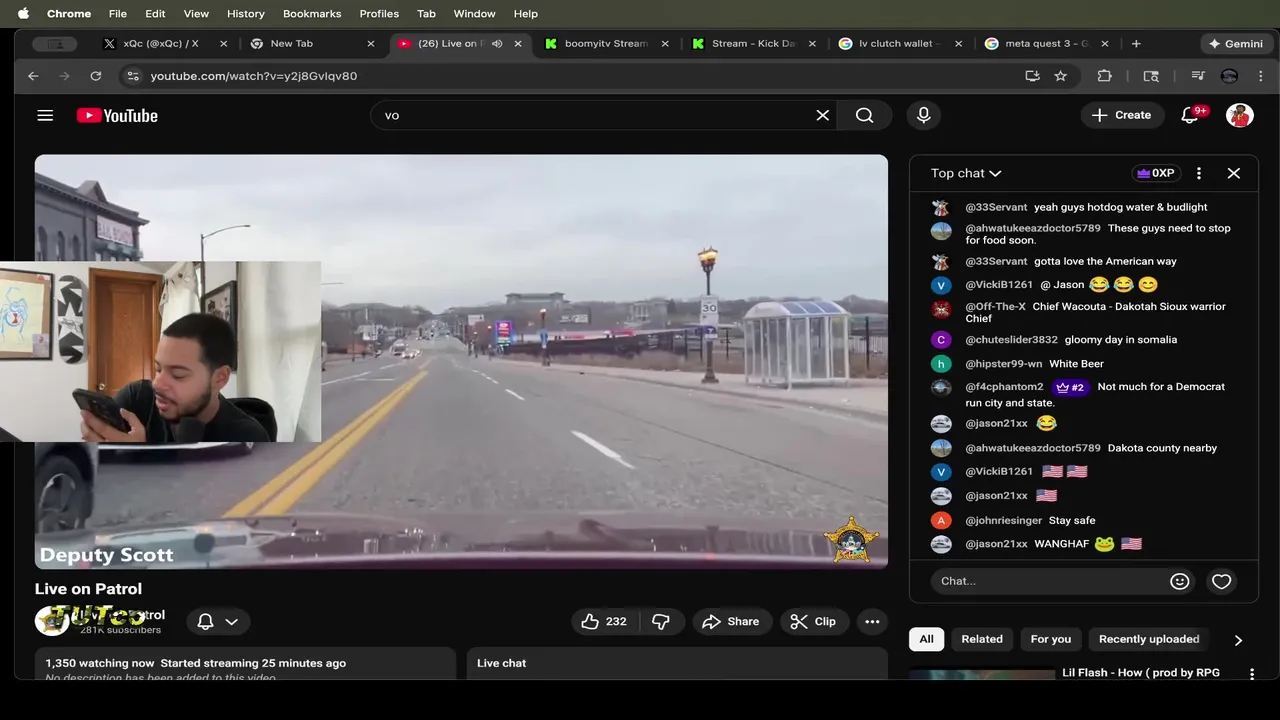Open the notifications bell with 9+ badge
The image size is (1280, 720).
click(1190, 115)
